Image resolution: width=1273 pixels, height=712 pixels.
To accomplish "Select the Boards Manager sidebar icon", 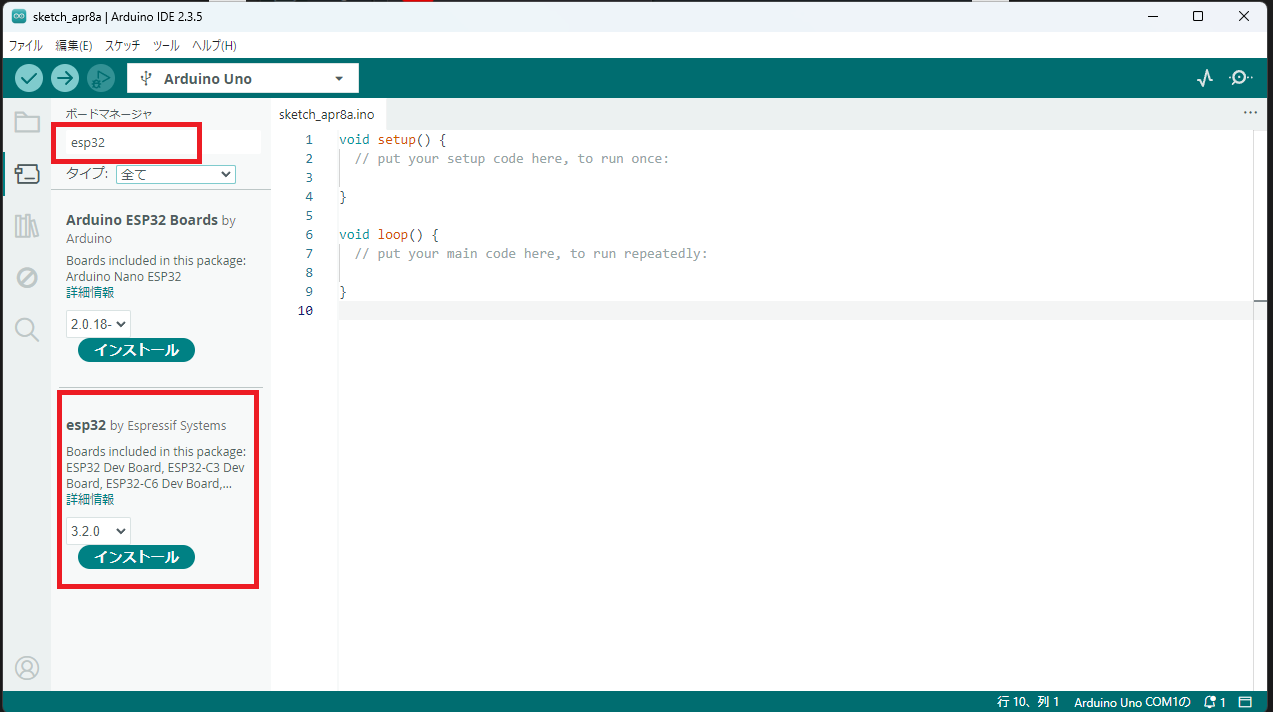I will (26, 173).
